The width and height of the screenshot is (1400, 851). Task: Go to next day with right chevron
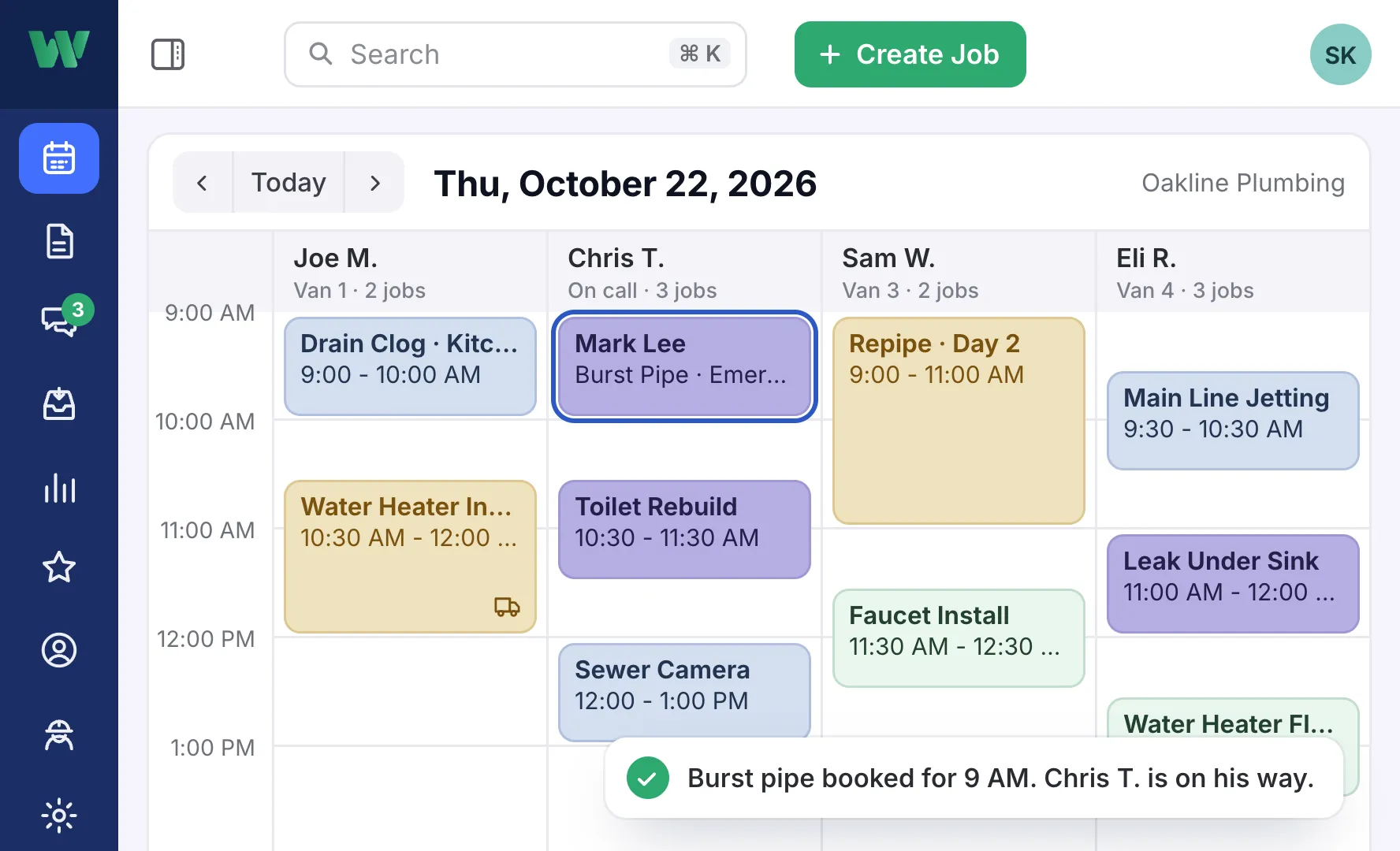(x=374, y=183)
